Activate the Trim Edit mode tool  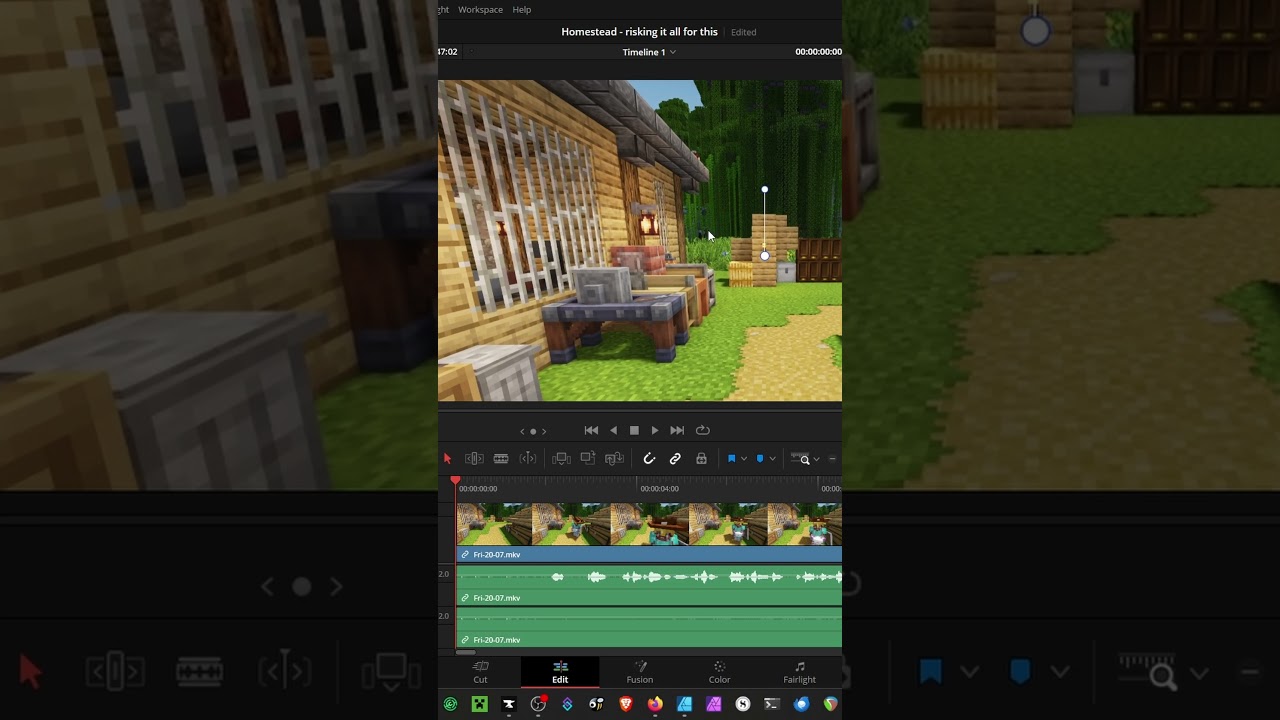click(474, 459)
